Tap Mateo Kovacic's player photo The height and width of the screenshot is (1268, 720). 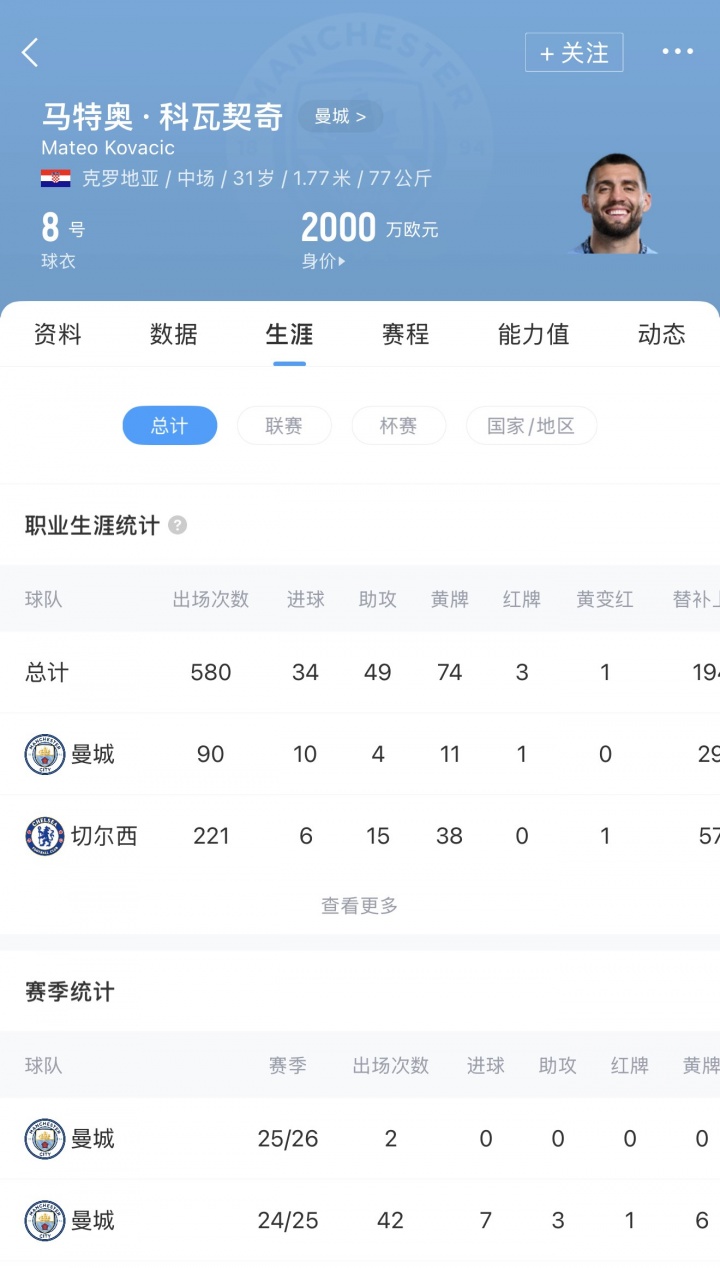pos(617,204)
